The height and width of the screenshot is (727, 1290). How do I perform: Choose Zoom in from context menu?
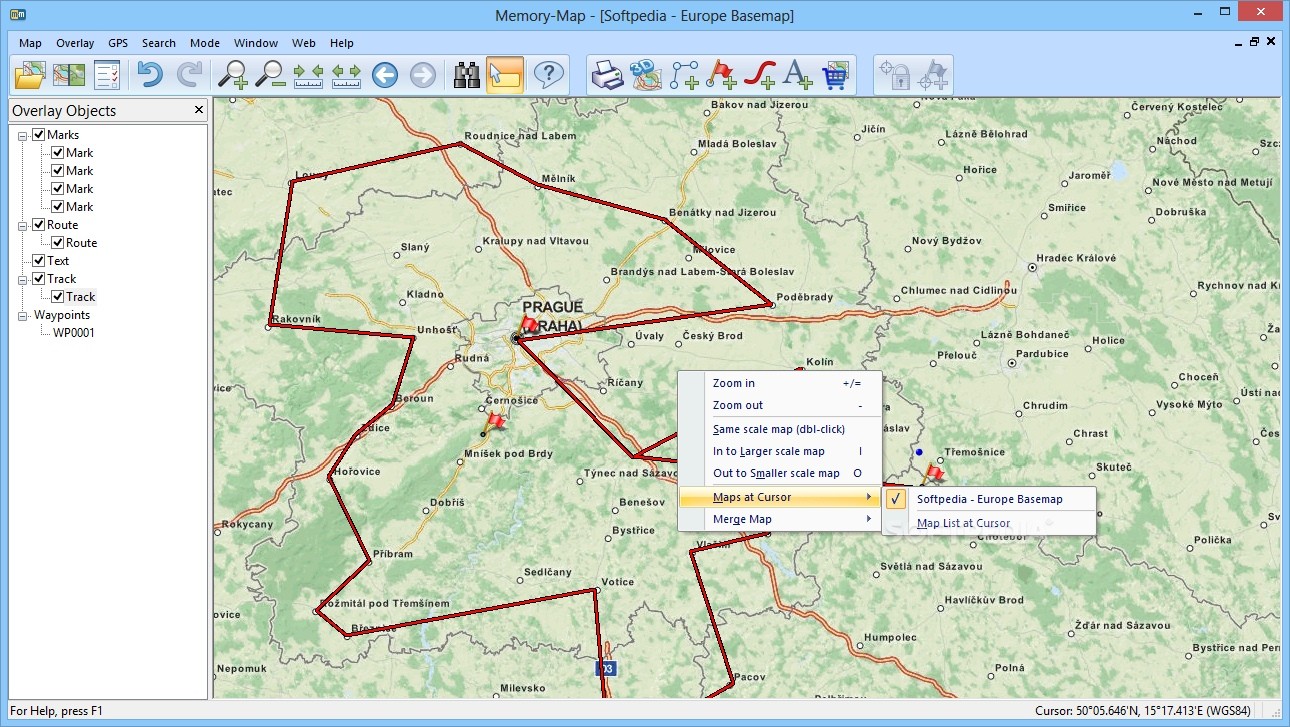(x=780, y=383)
